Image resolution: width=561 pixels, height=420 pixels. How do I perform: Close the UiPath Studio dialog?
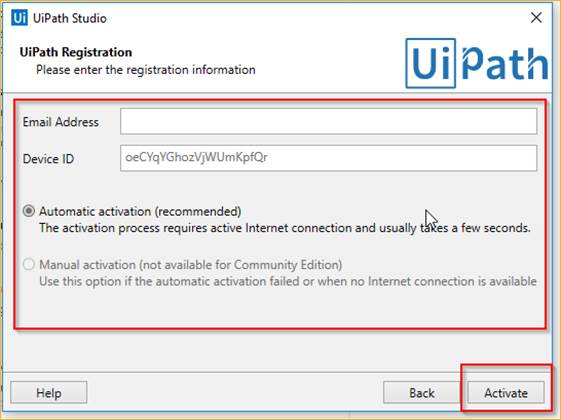(x=536, y=17)
